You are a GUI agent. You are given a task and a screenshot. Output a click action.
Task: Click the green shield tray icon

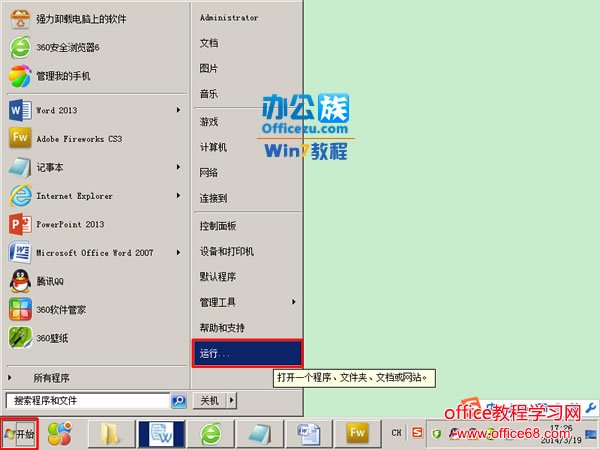[437, 434]
